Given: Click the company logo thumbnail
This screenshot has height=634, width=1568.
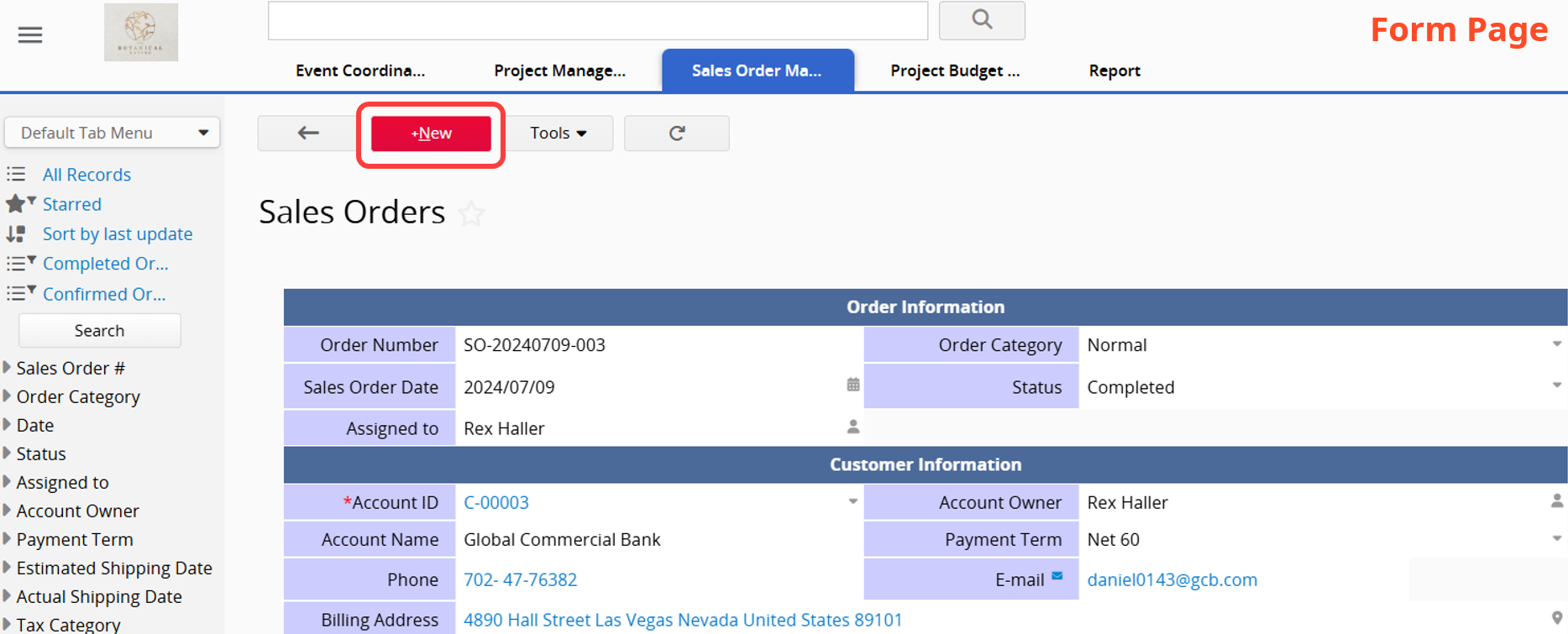Looking at the screenshot, I should pyautogui.click(x=141, y=33).
